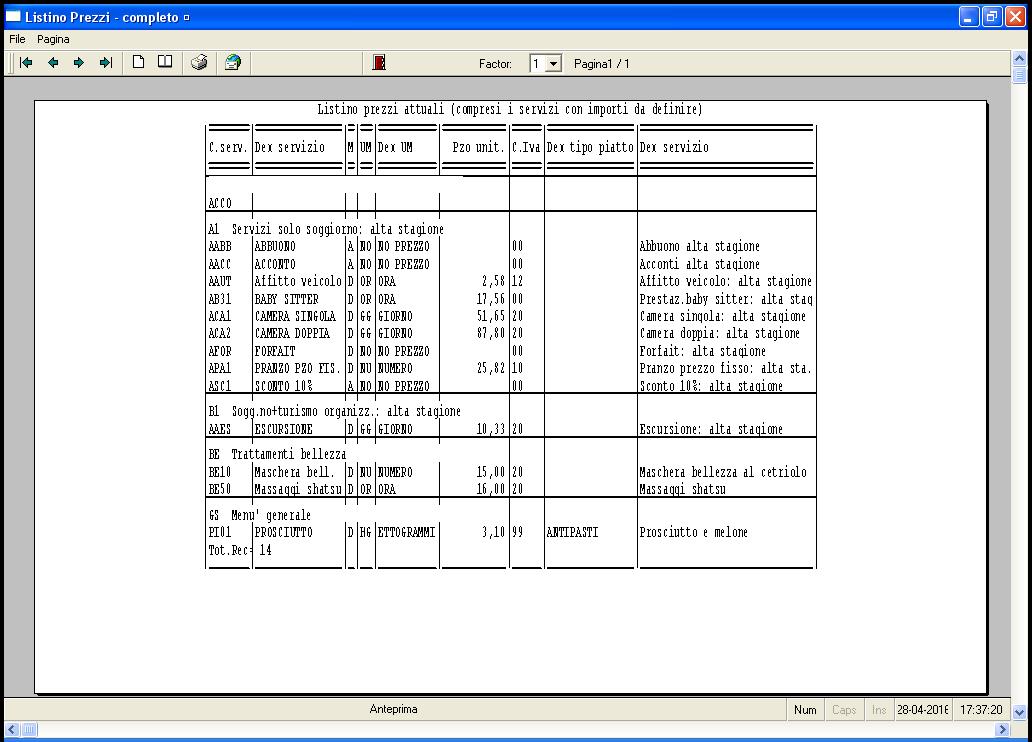Click the 'Massaggi shatsu' short description cell

pos(298,490)
